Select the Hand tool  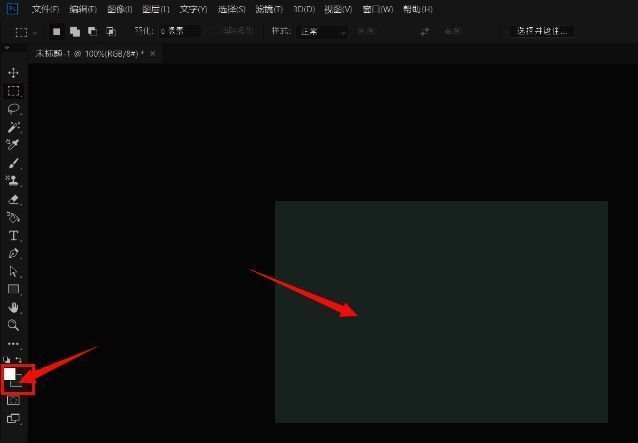coord(13,308)
